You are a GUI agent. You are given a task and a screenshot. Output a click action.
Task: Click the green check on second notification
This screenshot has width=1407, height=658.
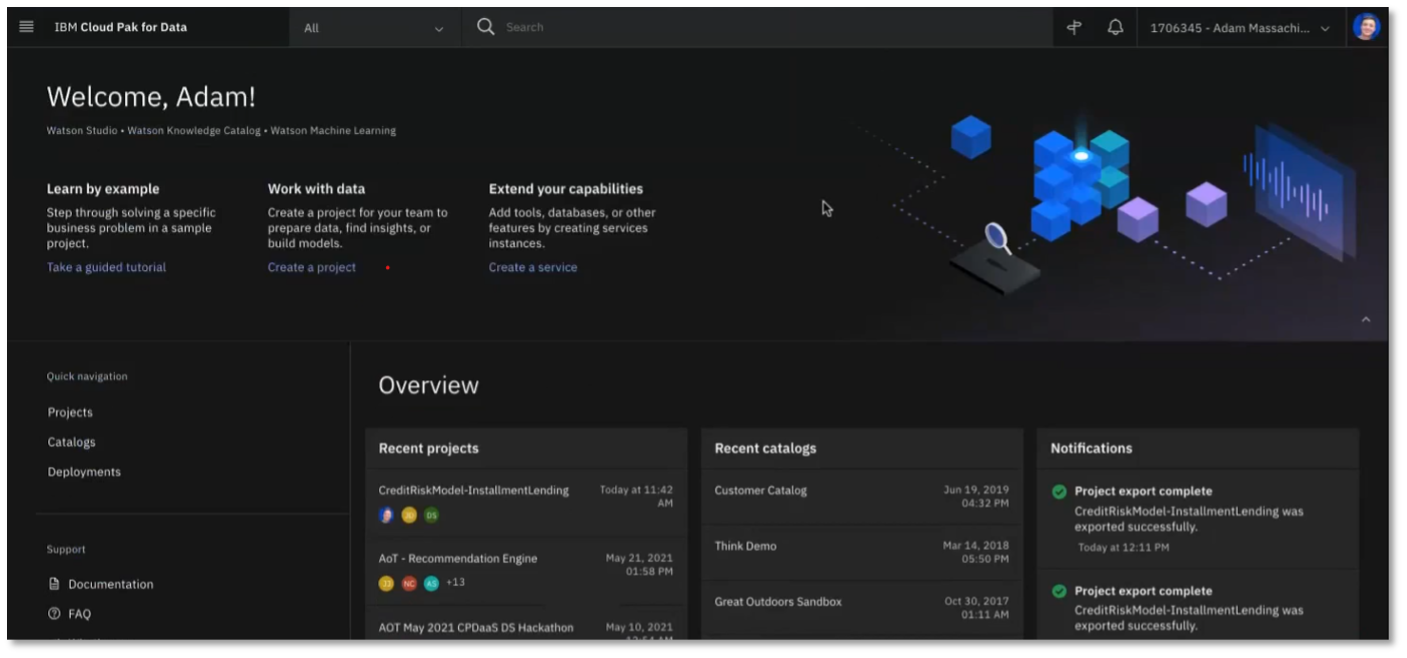tap(1059, 591)
